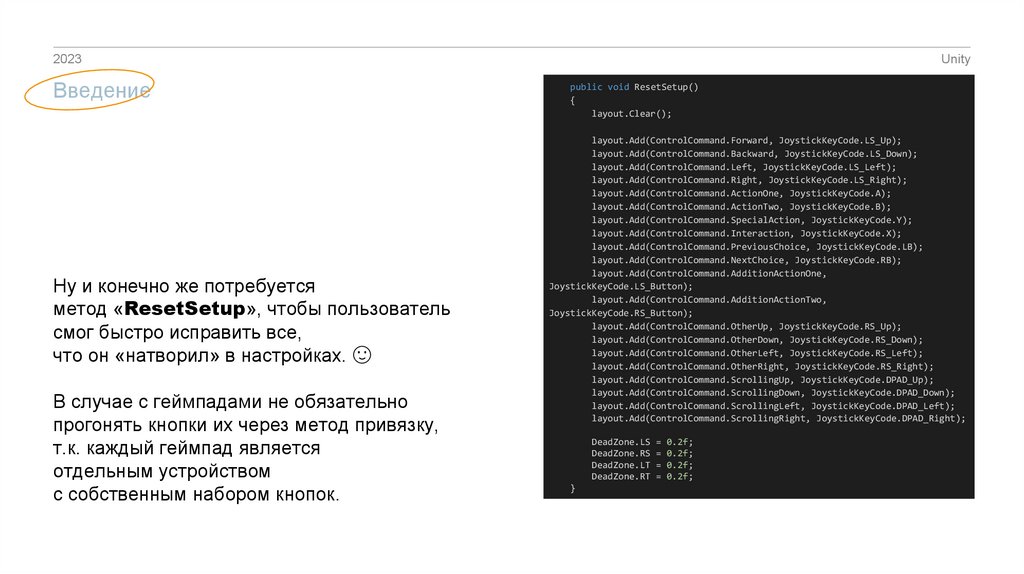Click the ControlCommand.NextChoice line
1024x574 pixels.
point(746,260)
